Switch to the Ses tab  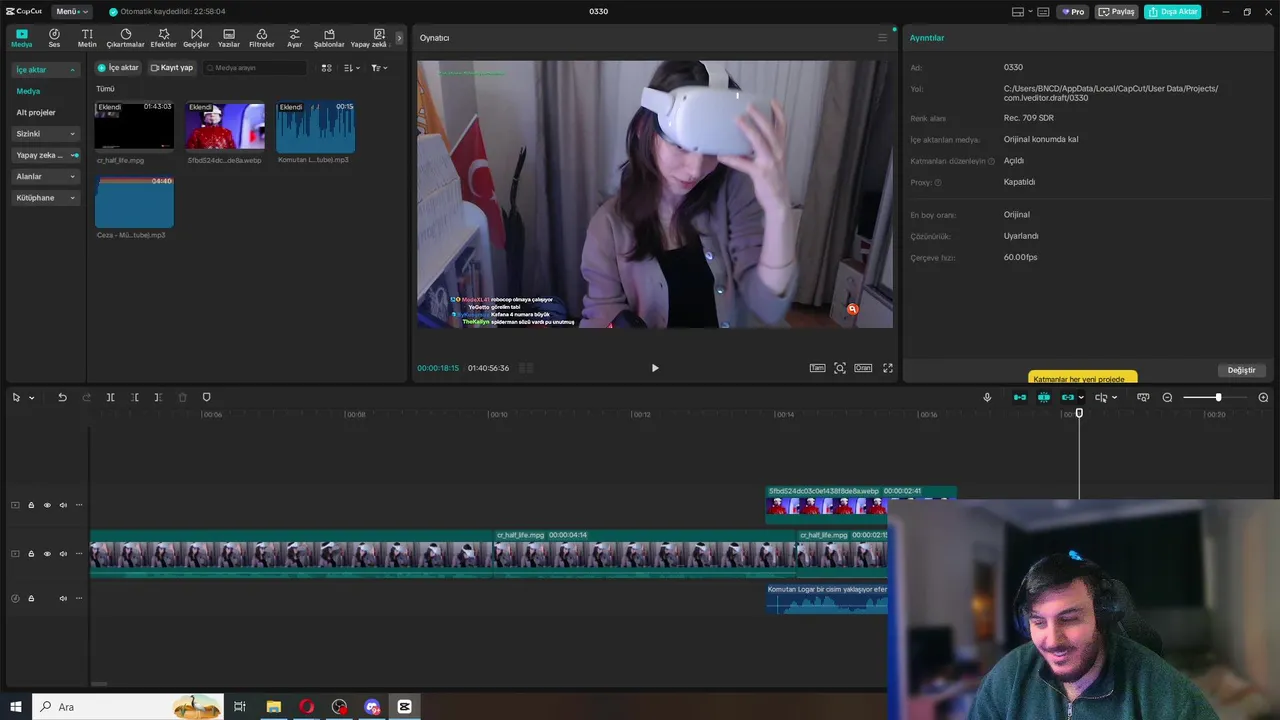[54, 38]
